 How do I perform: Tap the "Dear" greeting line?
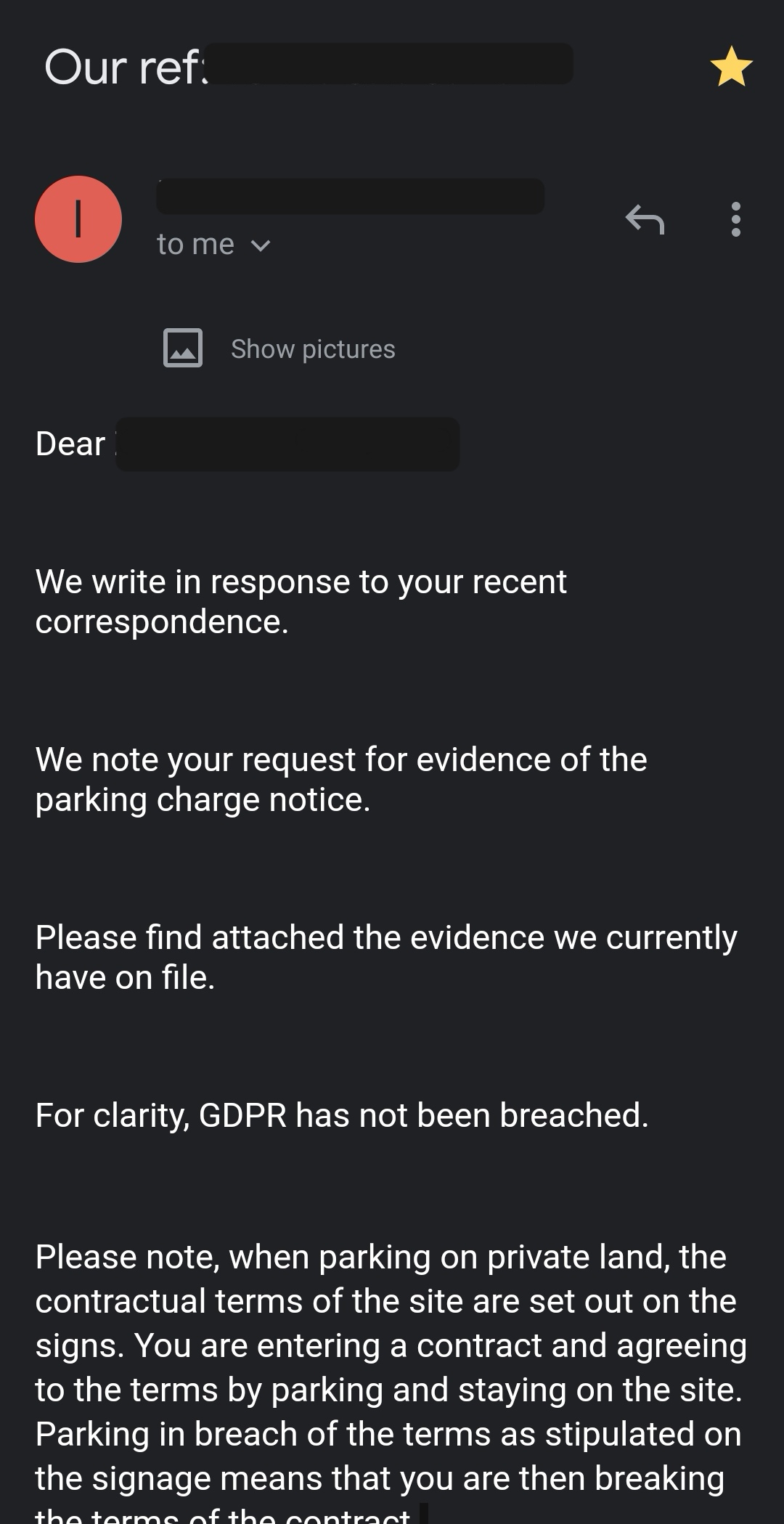point(70,444)
